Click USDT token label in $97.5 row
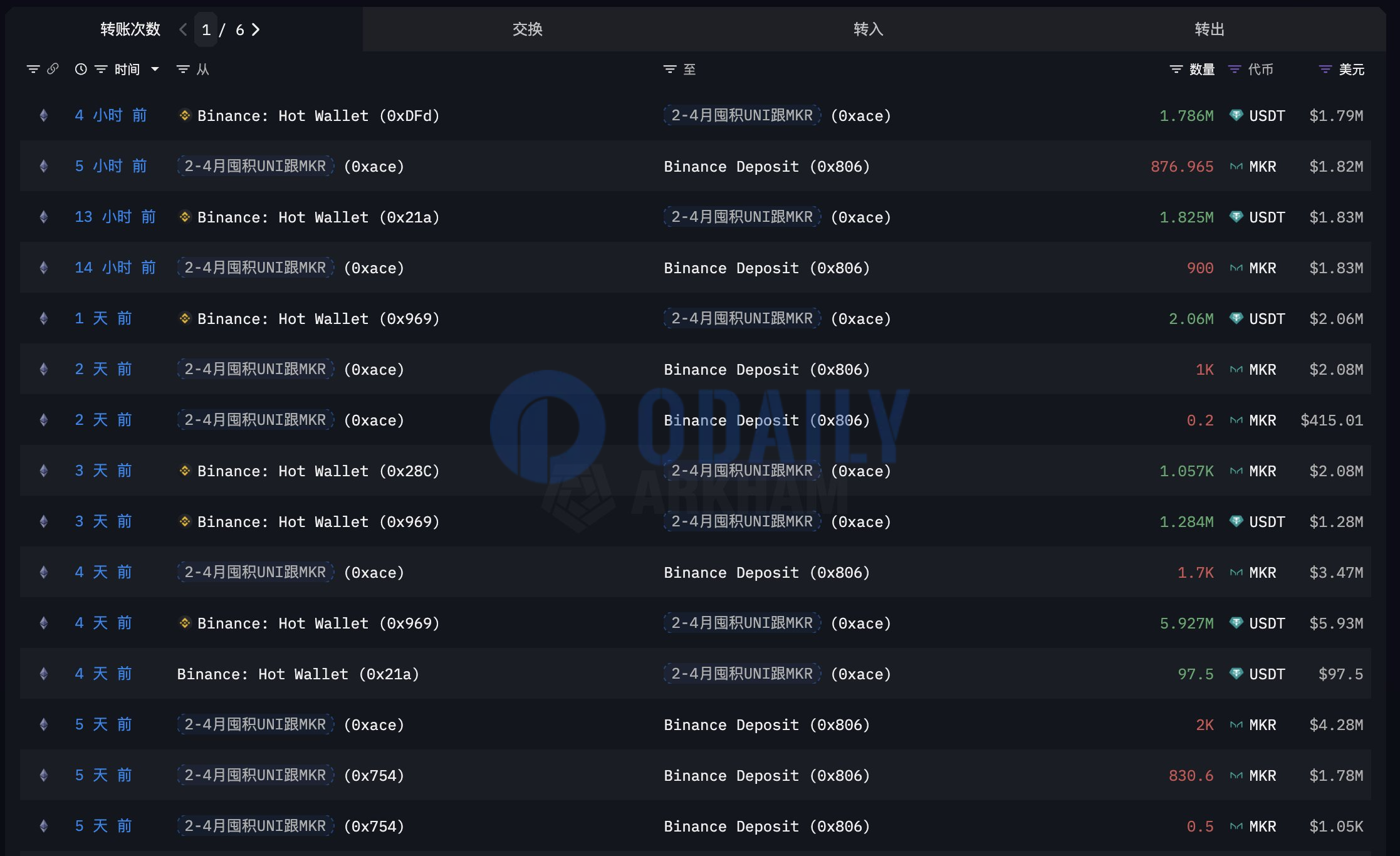The height and width of the screenshot is (856, 1400). point(1267,674)
